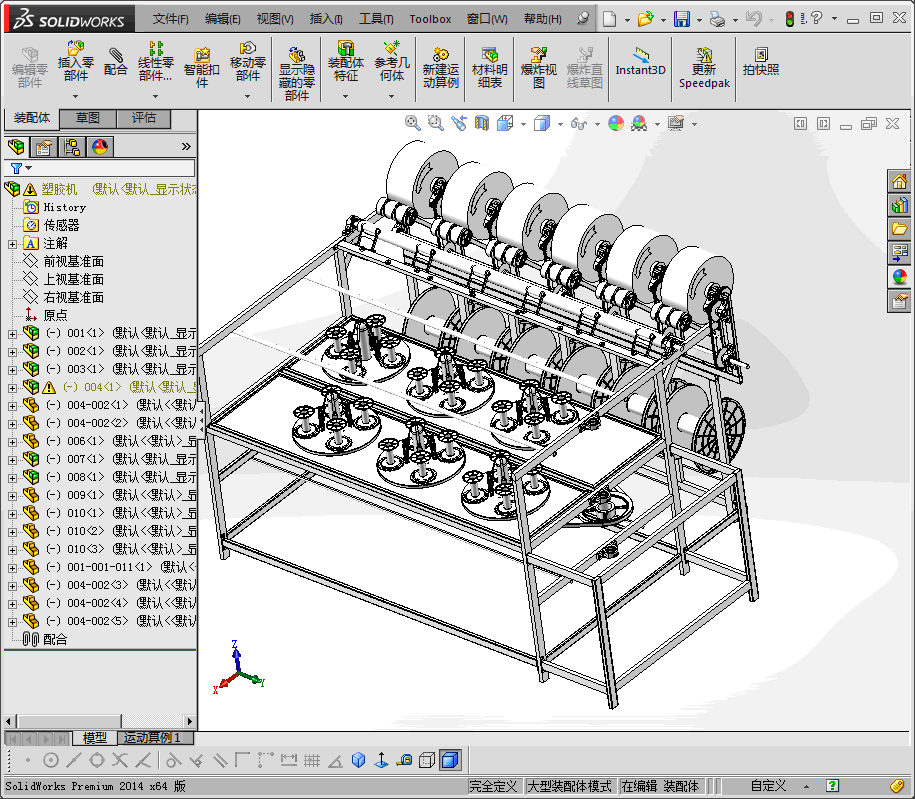Select the Mate (配合) tool
The image size is (915, 799).
pyautogui.click(x=116, y=60)
